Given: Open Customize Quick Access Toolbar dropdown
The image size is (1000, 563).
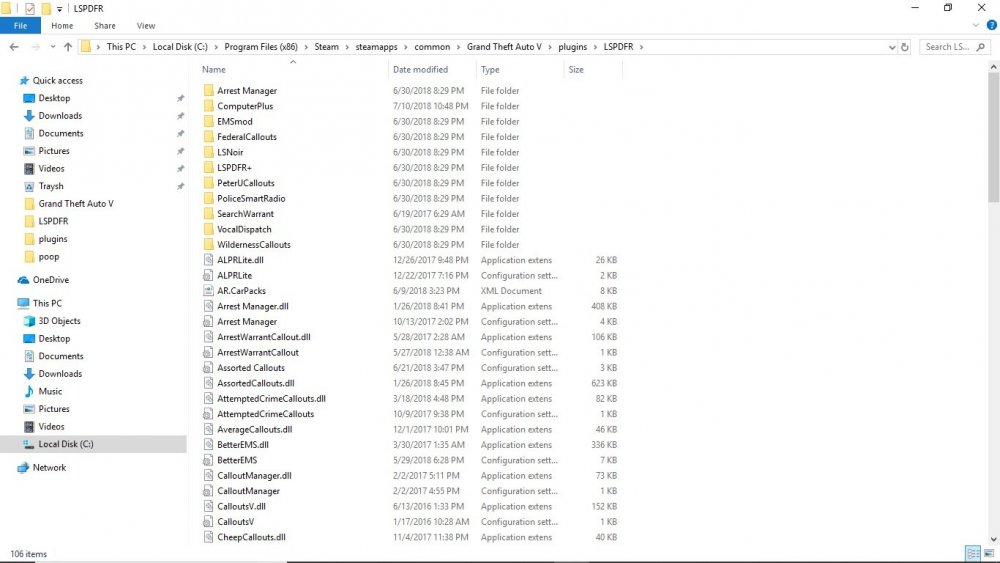Looking at the screenshot, I should pos(59,9).
